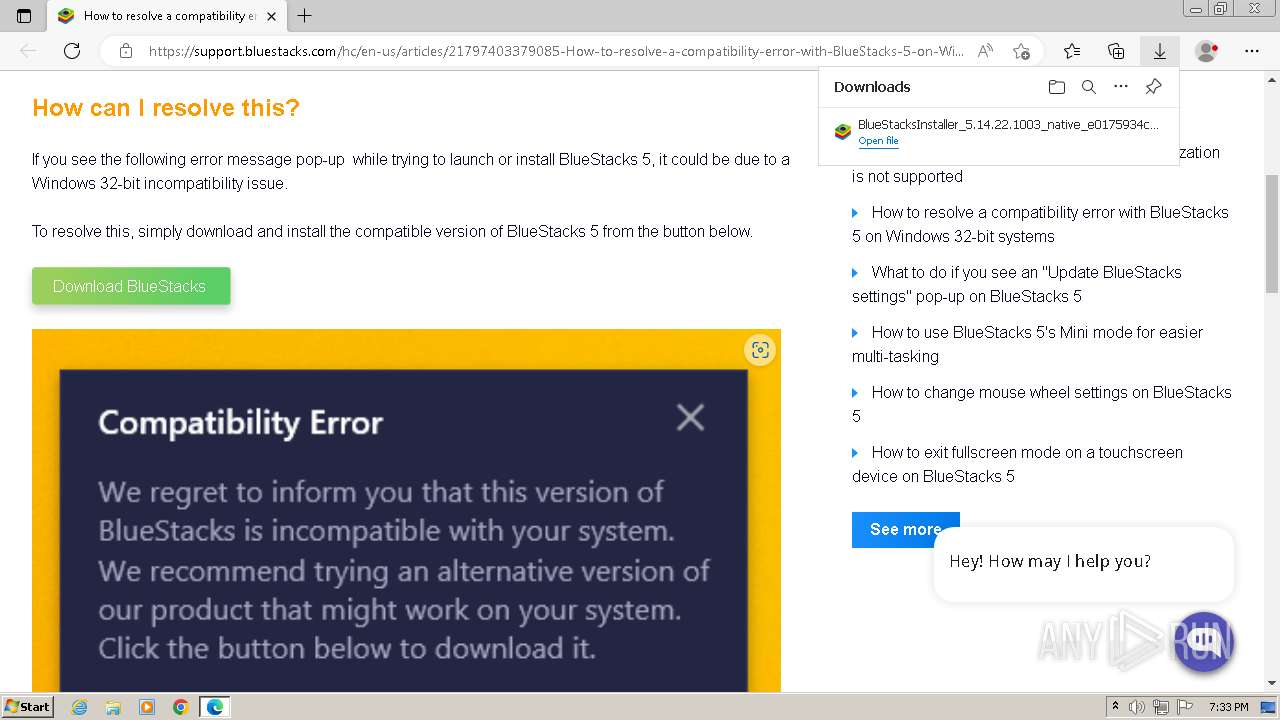Open the browser profile avatar
Image resolution: width=1280 pixels, height=720 pixels.
(x=1207, y=51)
